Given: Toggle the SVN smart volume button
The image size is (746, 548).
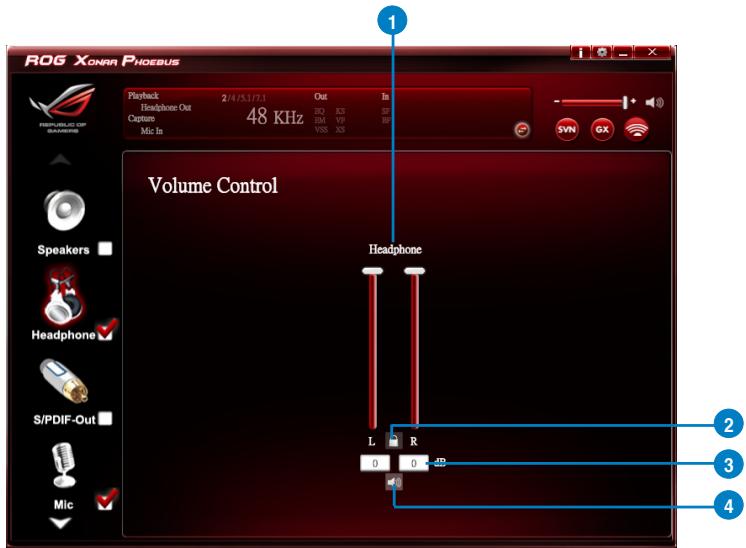Looking at the screenshot, I should click(567, 129).
